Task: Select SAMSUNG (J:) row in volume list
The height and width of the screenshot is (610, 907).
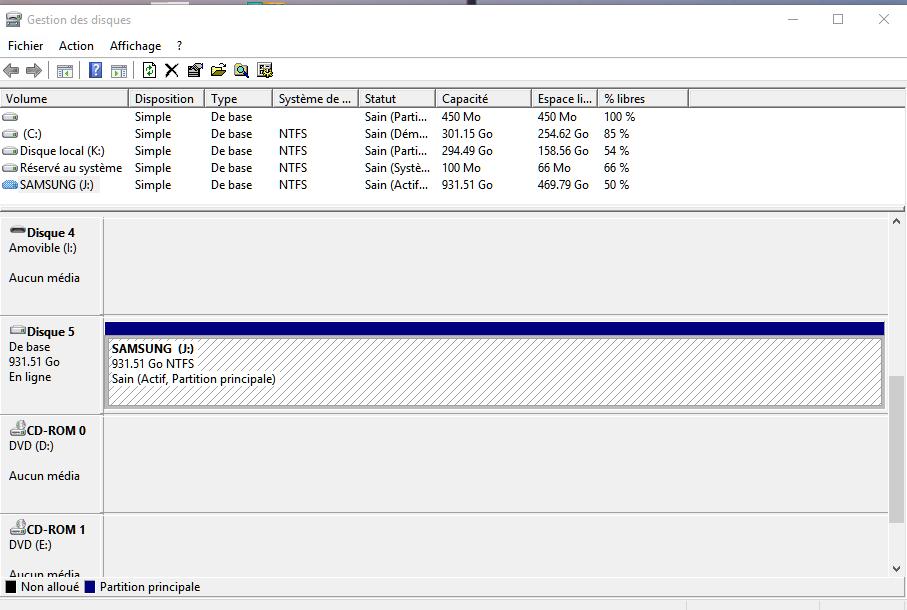Action: coord(57,185)
